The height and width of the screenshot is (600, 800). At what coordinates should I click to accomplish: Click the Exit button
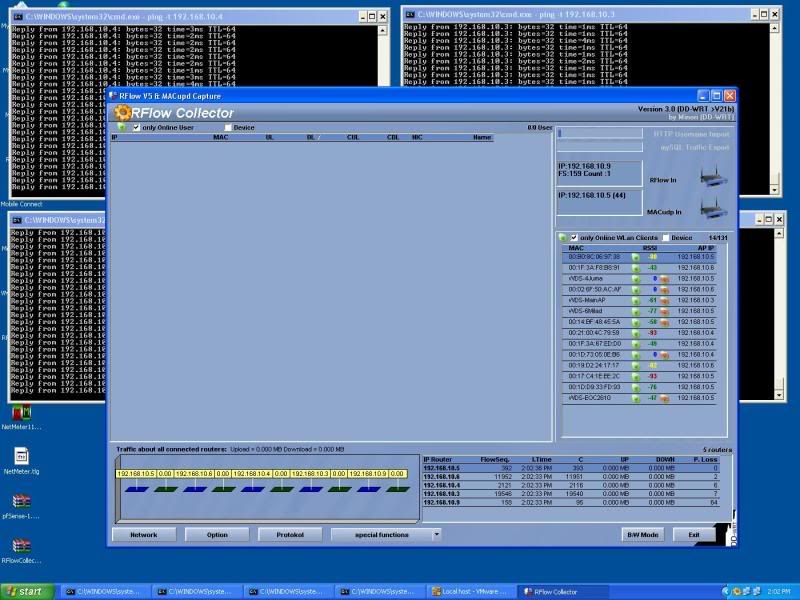point(694,535)
